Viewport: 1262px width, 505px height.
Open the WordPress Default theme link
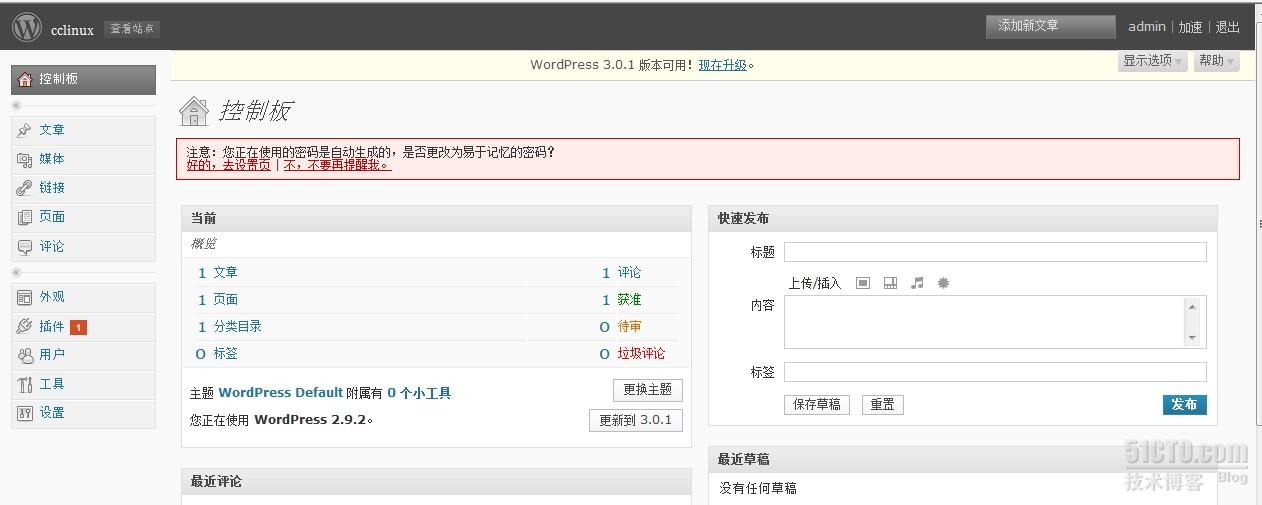click(280, 393)
